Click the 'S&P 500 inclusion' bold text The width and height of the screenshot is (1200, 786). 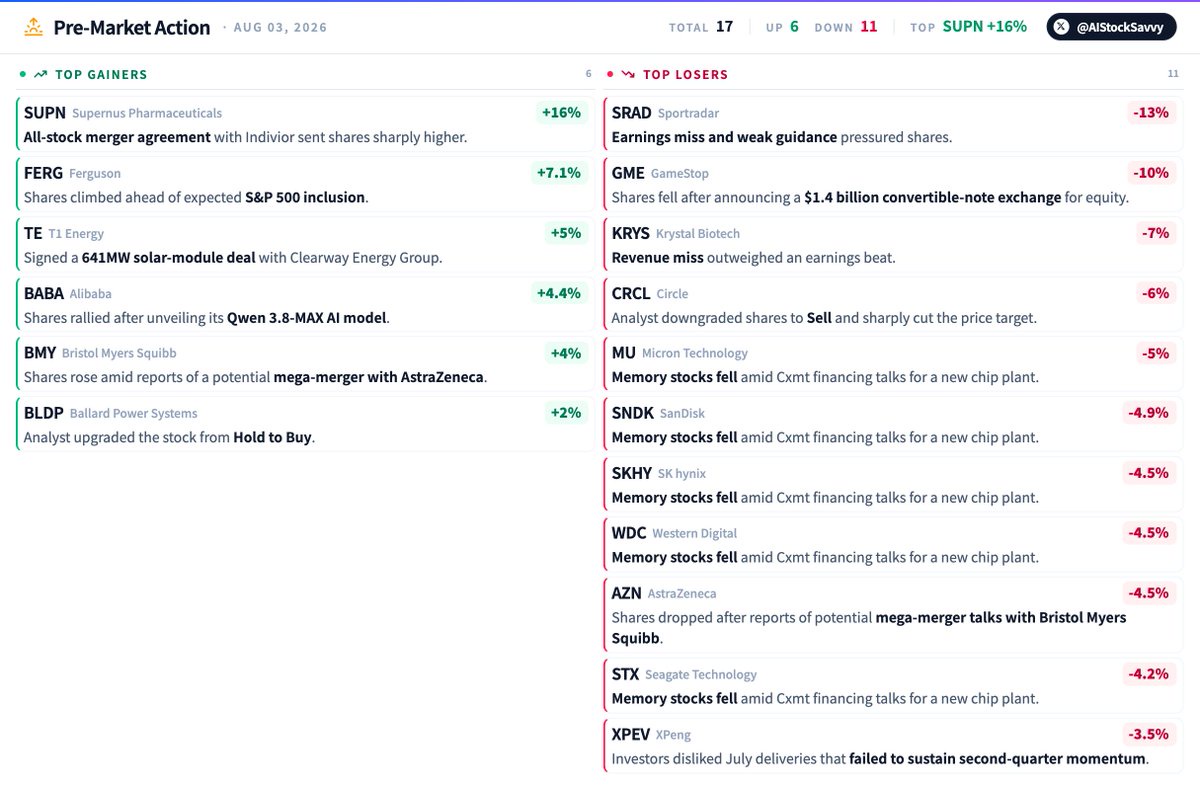tap(305, 197)
